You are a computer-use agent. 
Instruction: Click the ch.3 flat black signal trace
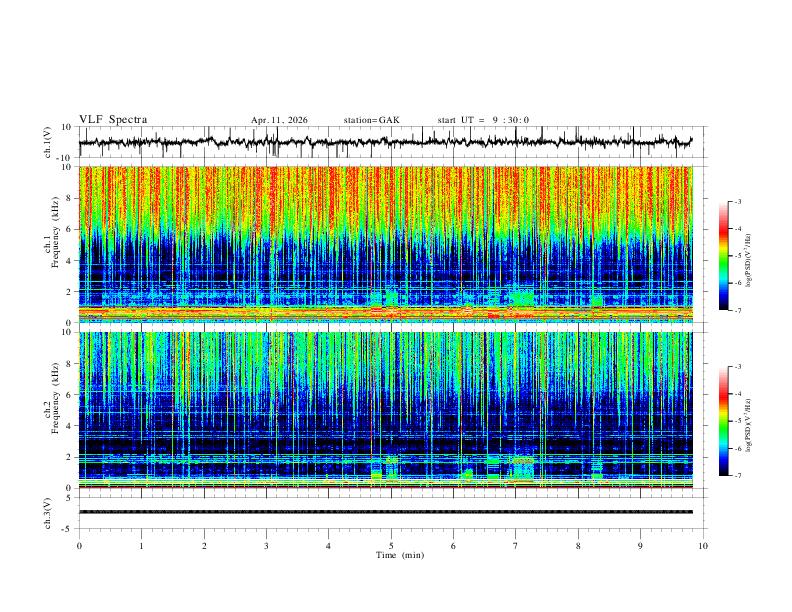pyautogui.click(x=386, y=512)
